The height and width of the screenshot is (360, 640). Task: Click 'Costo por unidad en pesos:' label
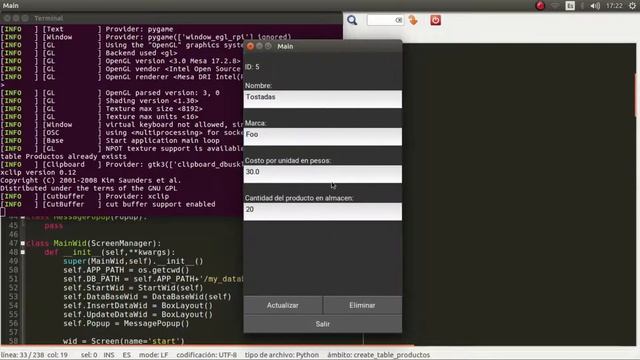[288, 160]
